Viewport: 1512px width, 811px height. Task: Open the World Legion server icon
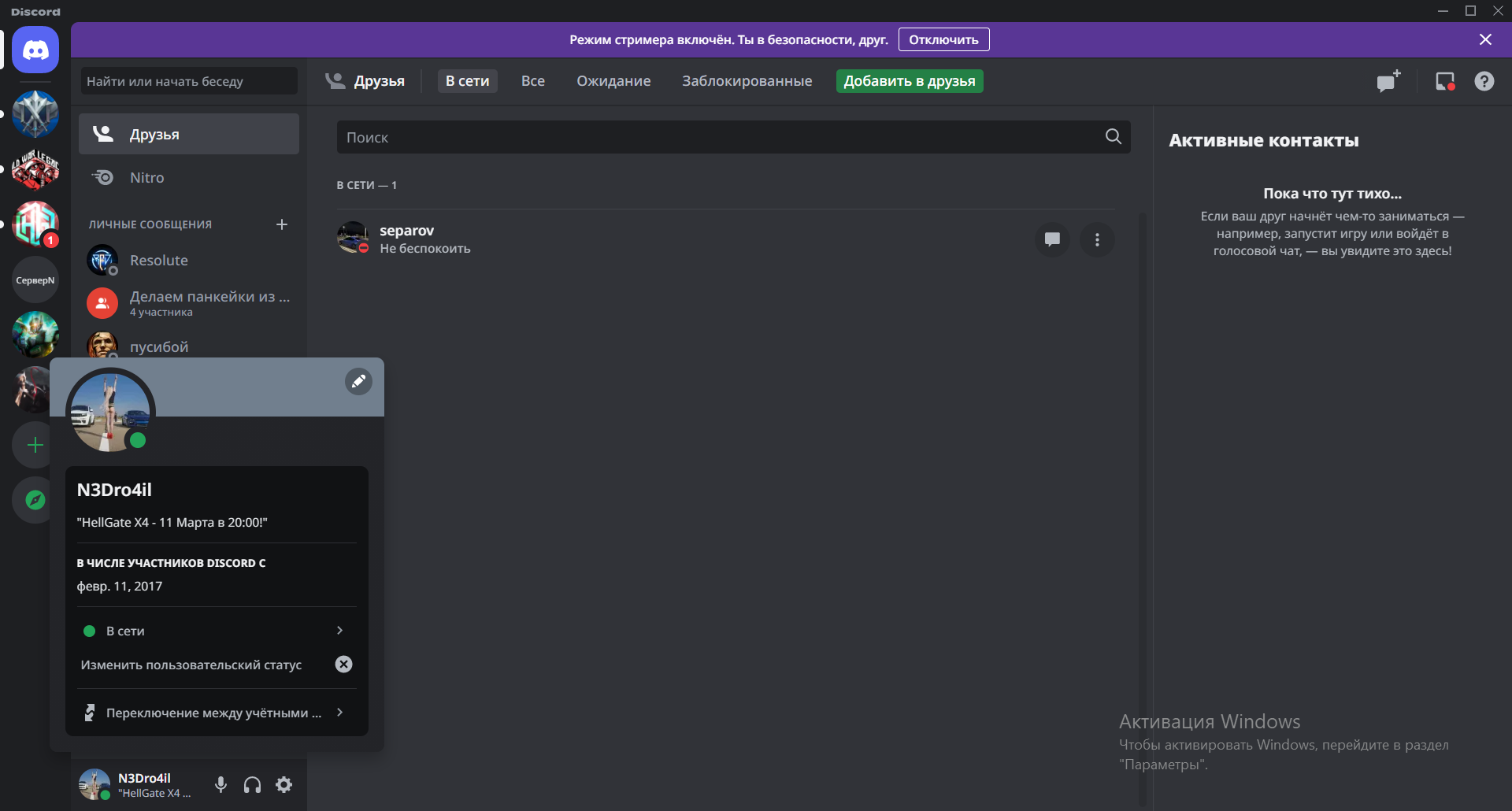coord(35,169)
